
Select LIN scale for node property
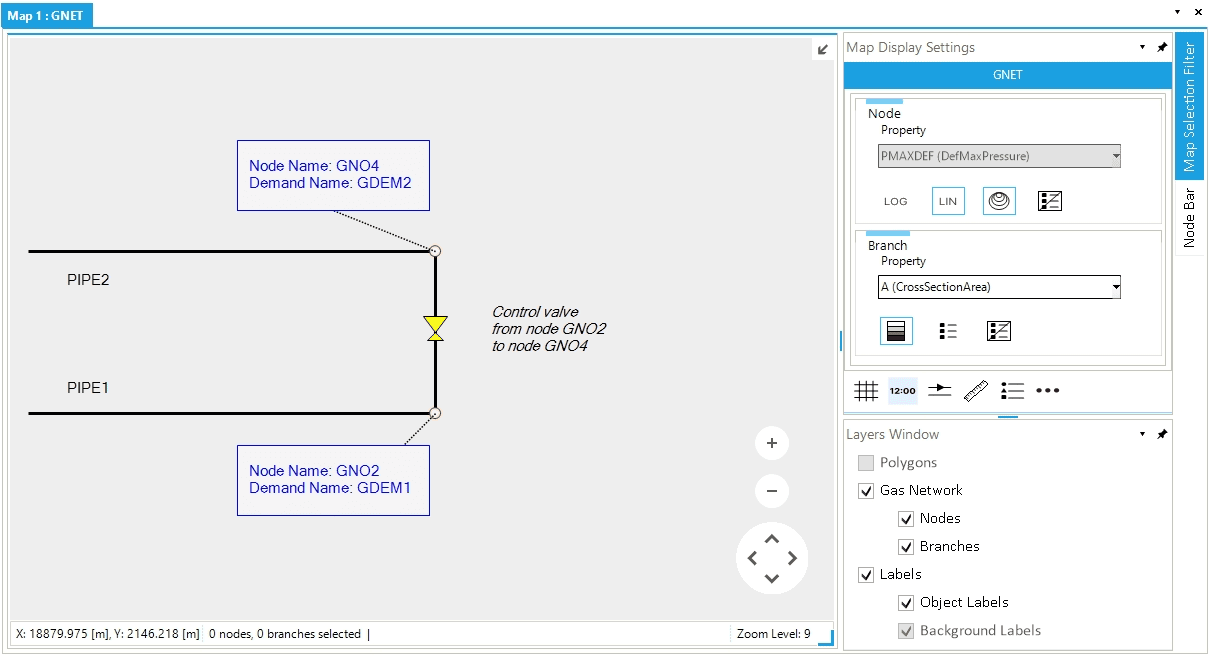948,201
